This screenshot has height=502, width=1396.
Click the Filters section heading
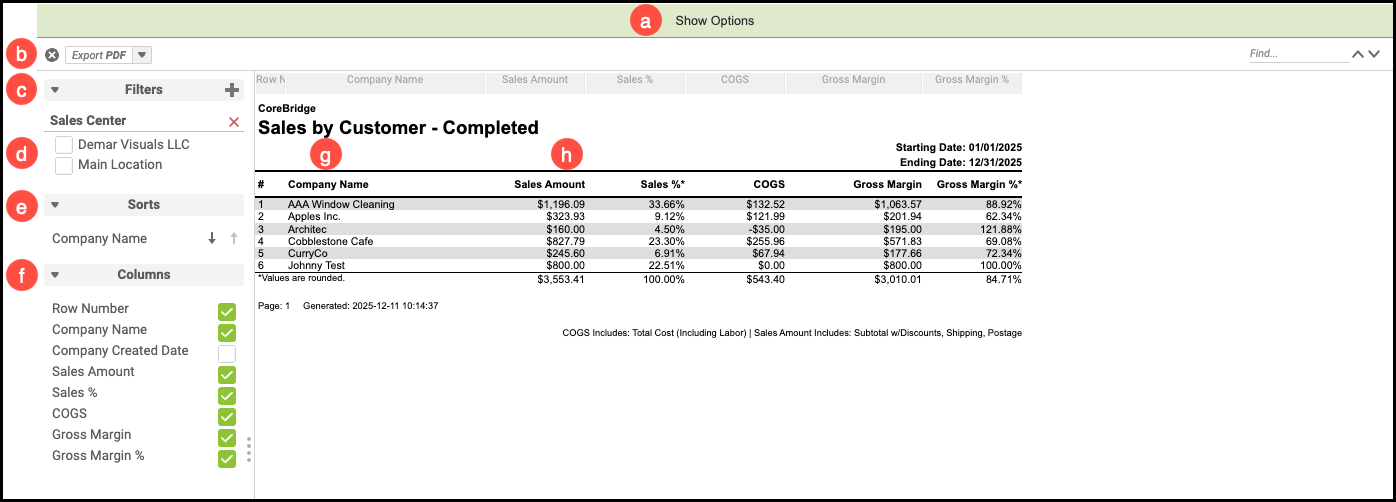pyautogui.click(x=144, y=90)
